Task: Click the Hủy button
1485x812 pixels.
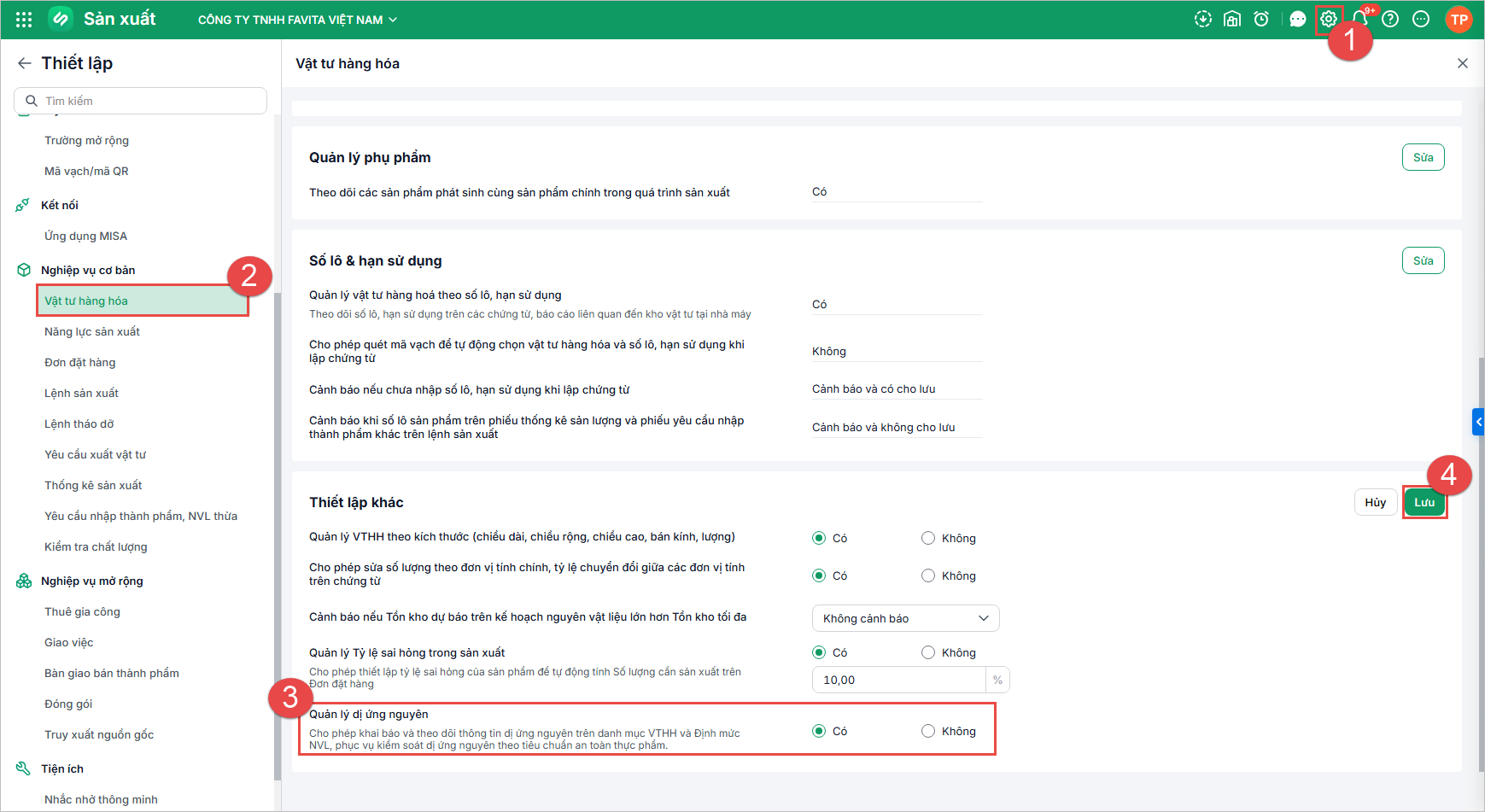Action: click(1375, 502)
